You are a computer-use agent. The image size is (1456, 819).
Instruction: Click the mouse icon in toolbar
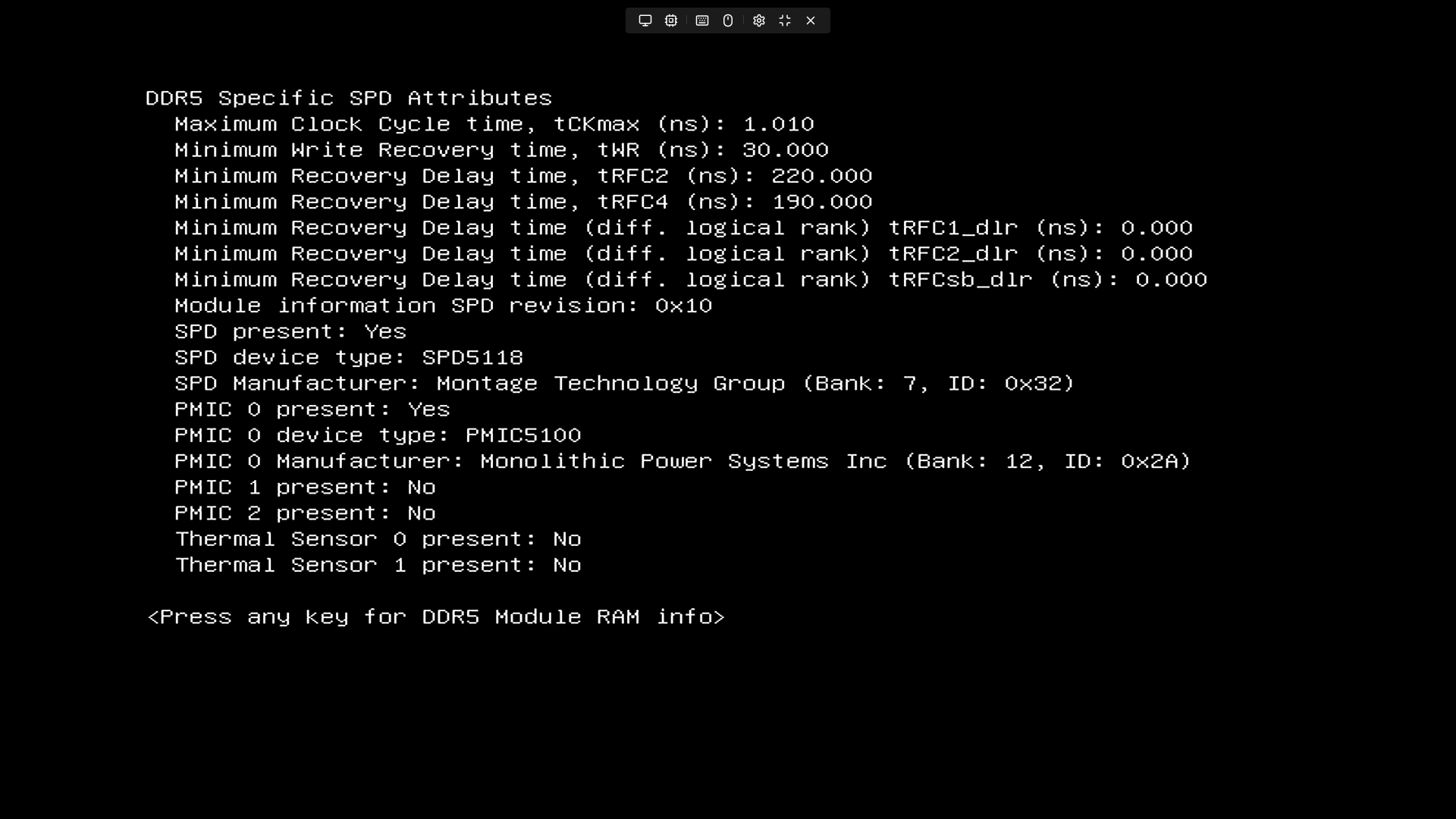(728, 20)
